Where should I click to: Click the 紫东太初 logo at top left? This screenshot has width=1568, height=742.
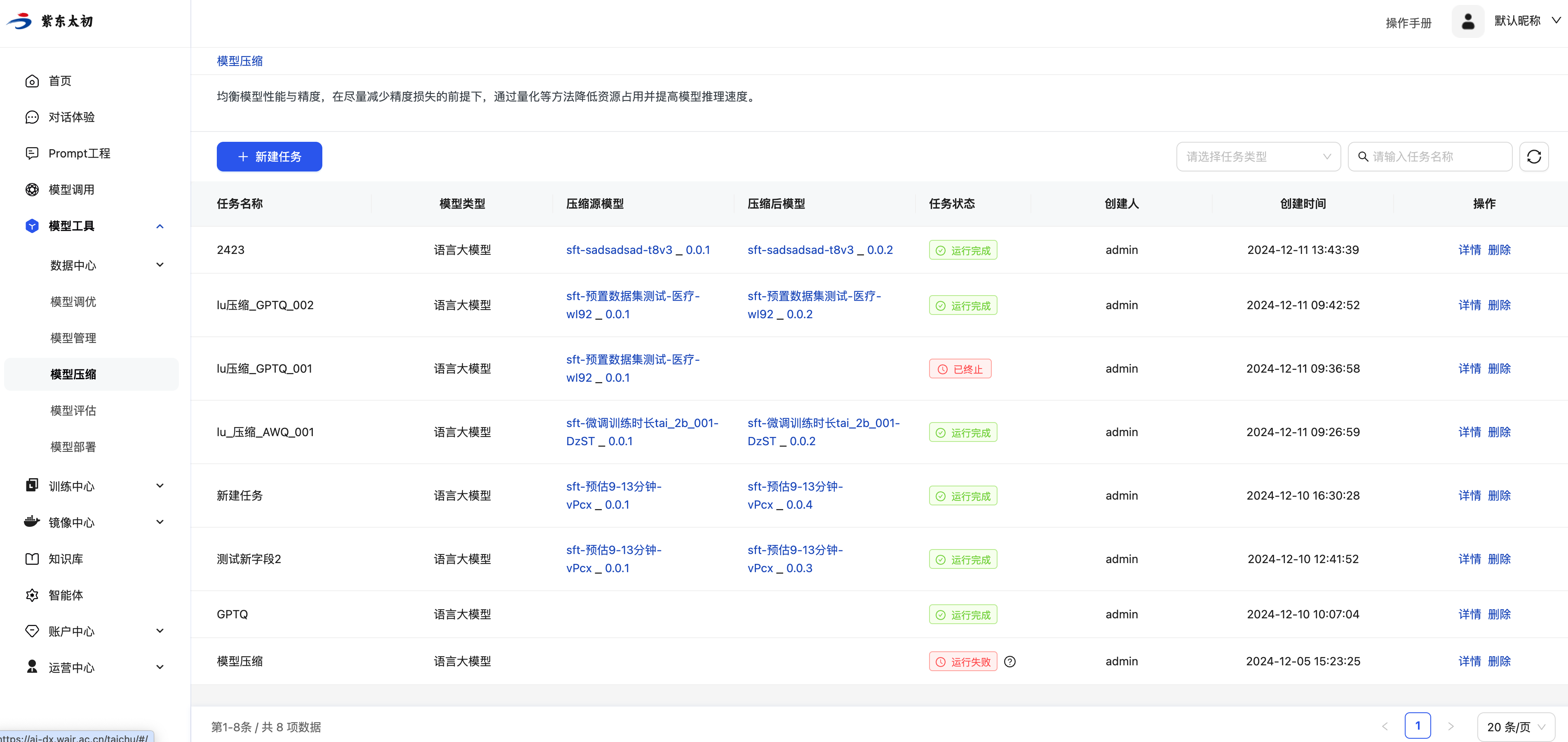[x=50, y=21]
